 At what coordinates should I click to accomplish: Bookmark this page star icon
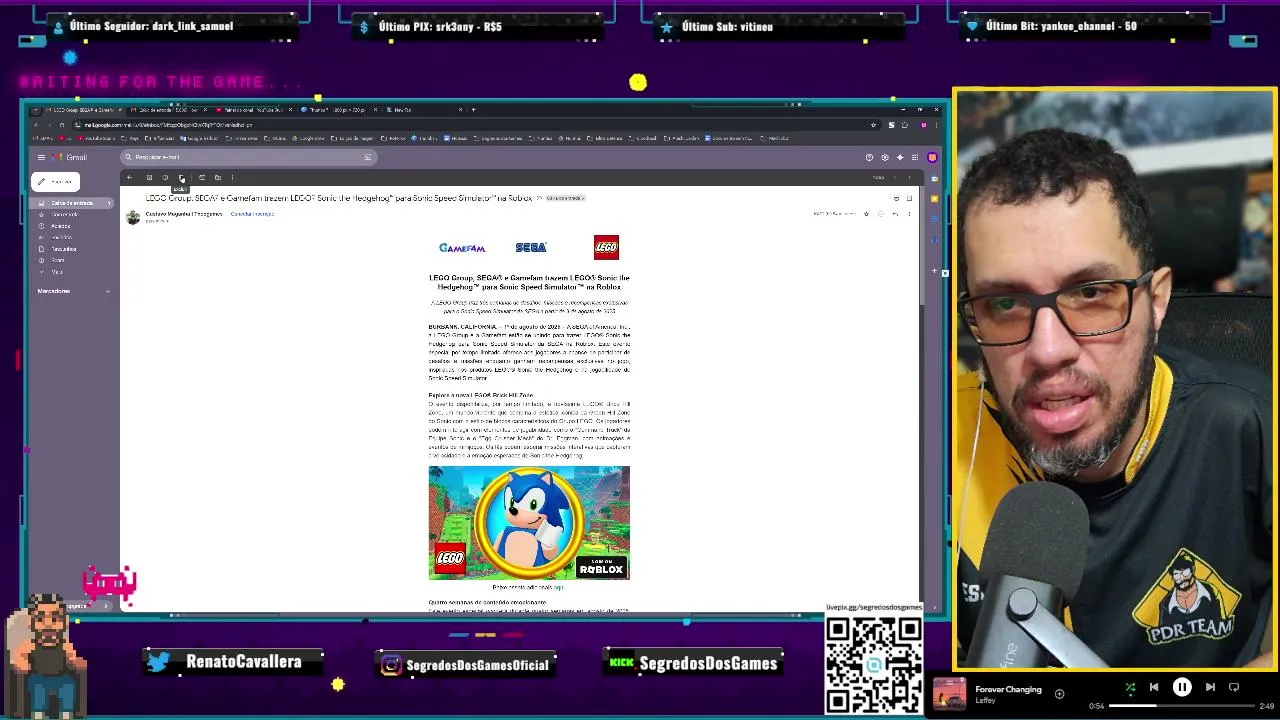click(873, 125)
